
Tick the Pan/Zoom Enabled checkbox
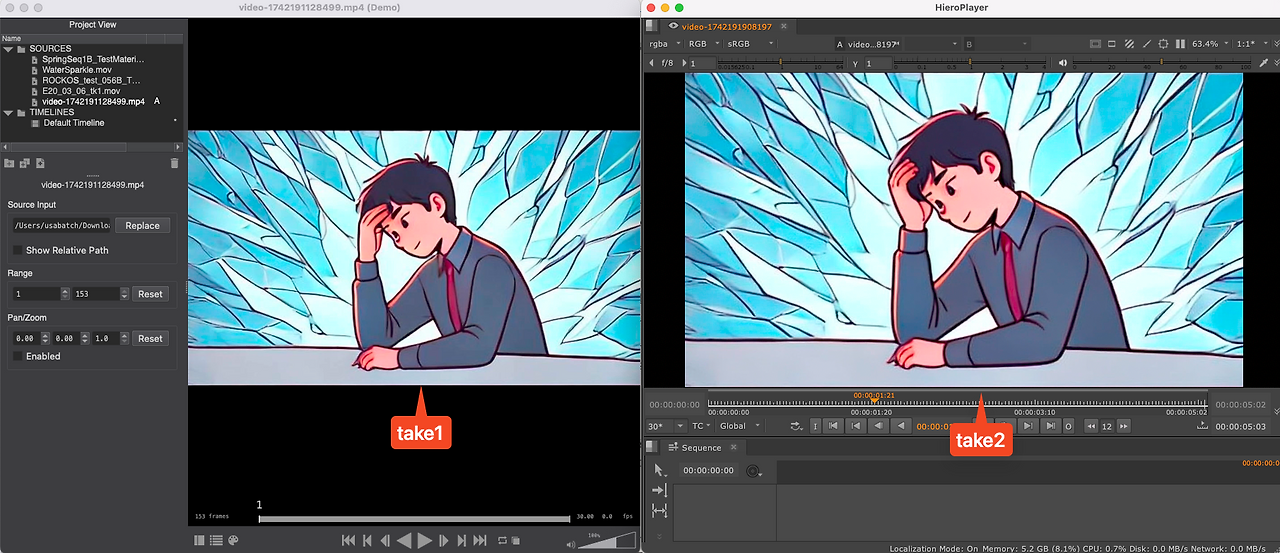pos(17,356)
